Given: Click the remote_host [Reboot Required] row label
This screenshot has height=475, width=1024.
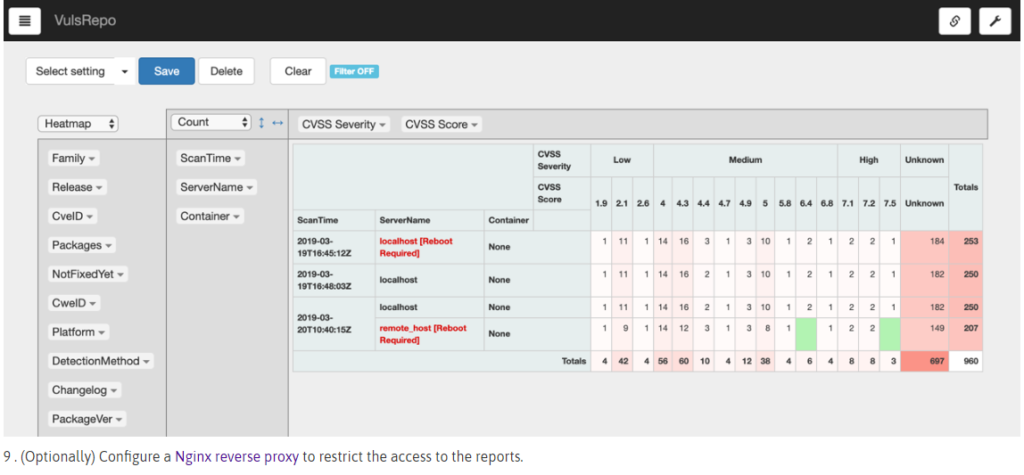Looking at the screenshot, I should coord(422,333).
